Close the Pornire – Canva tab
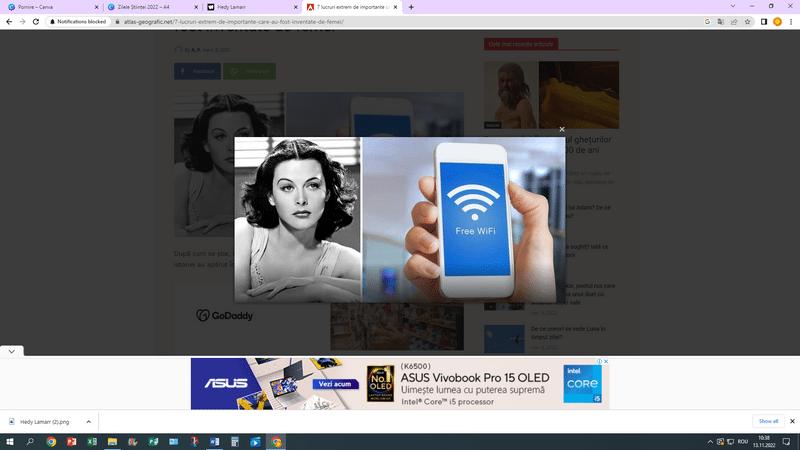Image resolution: width=800 pixels, height=450 pixels. [96, 7]
